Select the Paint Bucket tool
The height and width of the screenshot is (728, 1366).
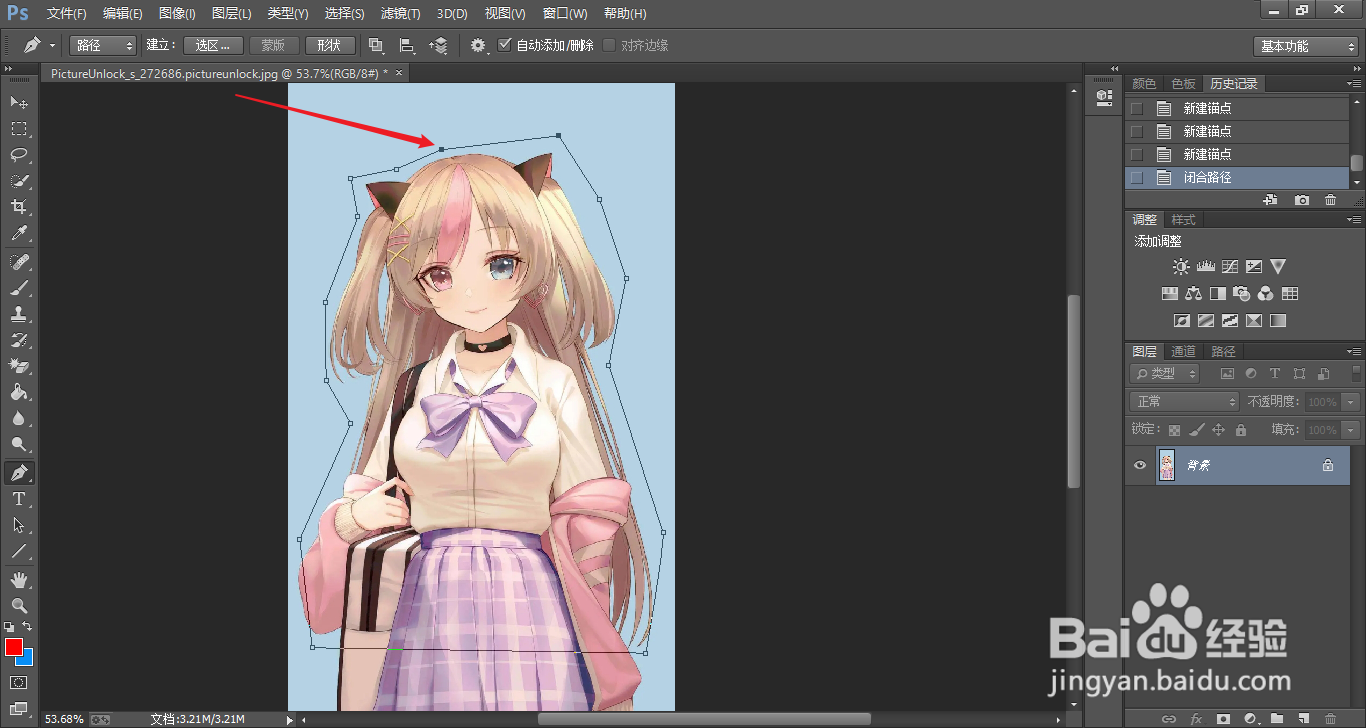point(19,392)
